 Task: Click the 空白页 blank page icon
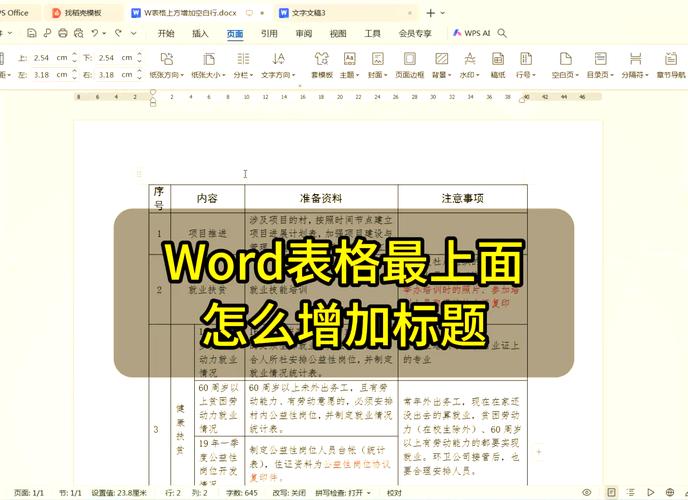click(566, 59)
